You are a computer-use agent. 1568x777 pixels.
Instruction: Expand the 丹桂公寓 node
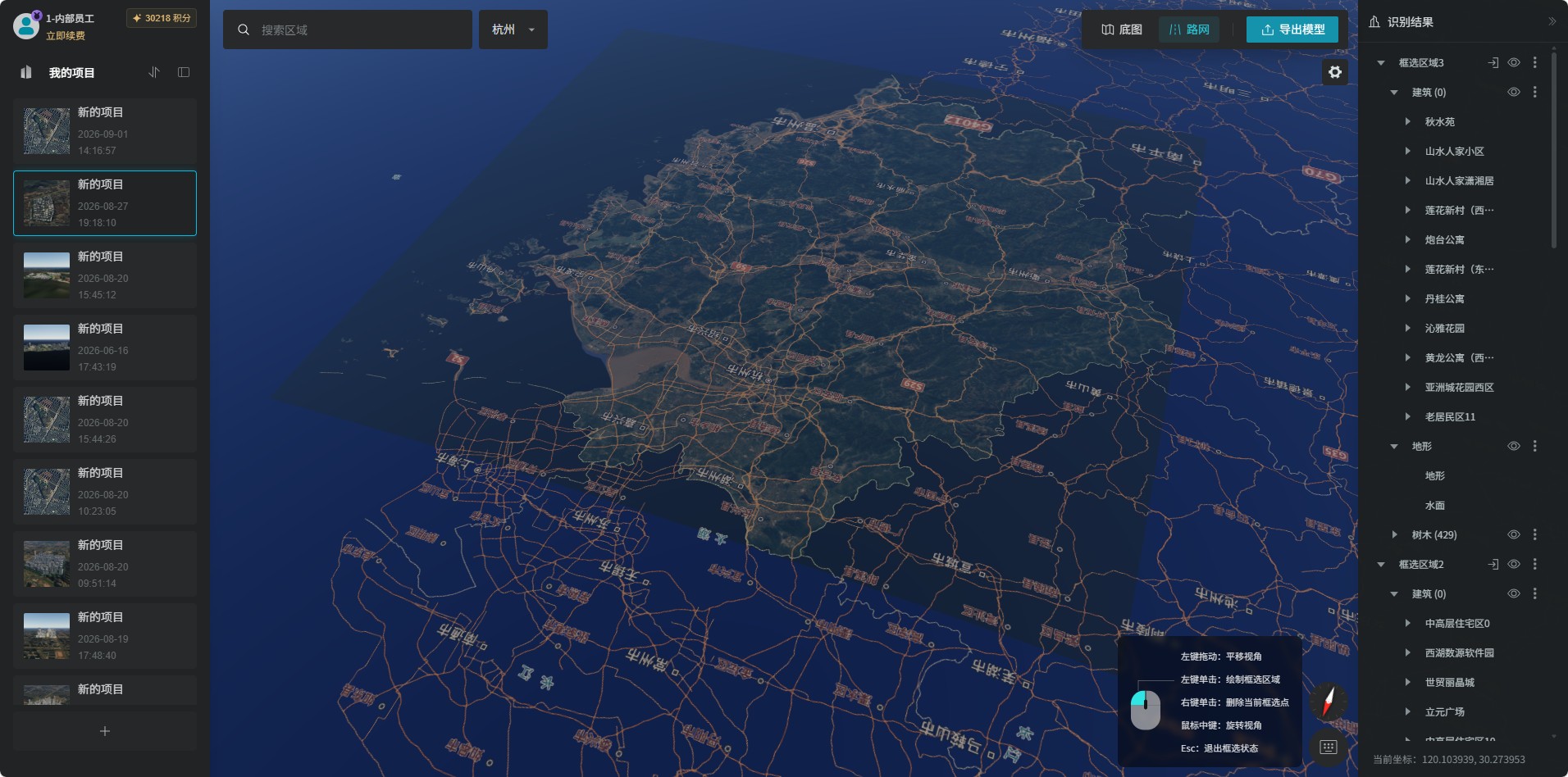point(1407,298)
